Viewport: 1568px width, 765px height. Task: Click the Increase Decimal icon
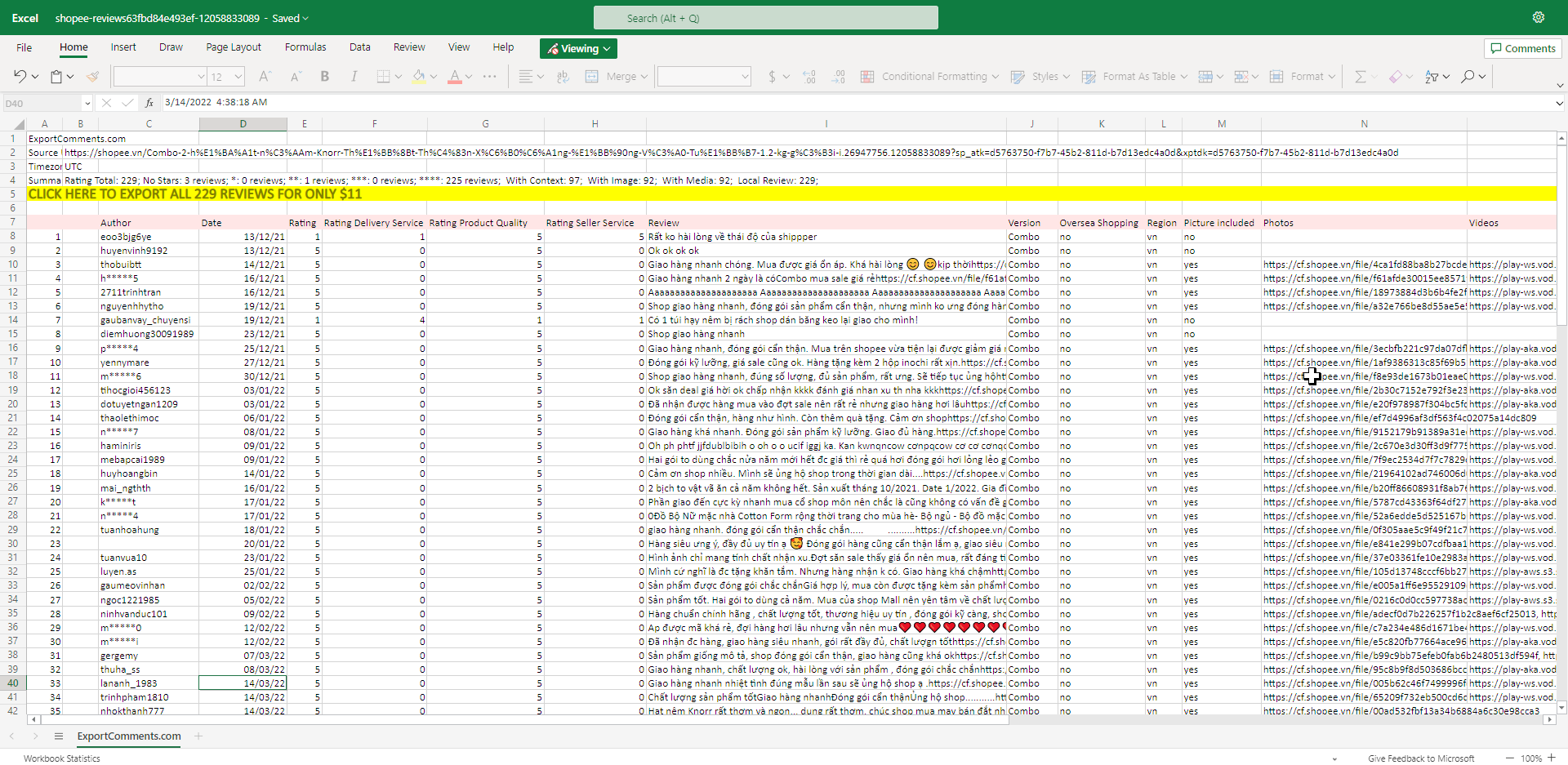(x=809, y=76)
